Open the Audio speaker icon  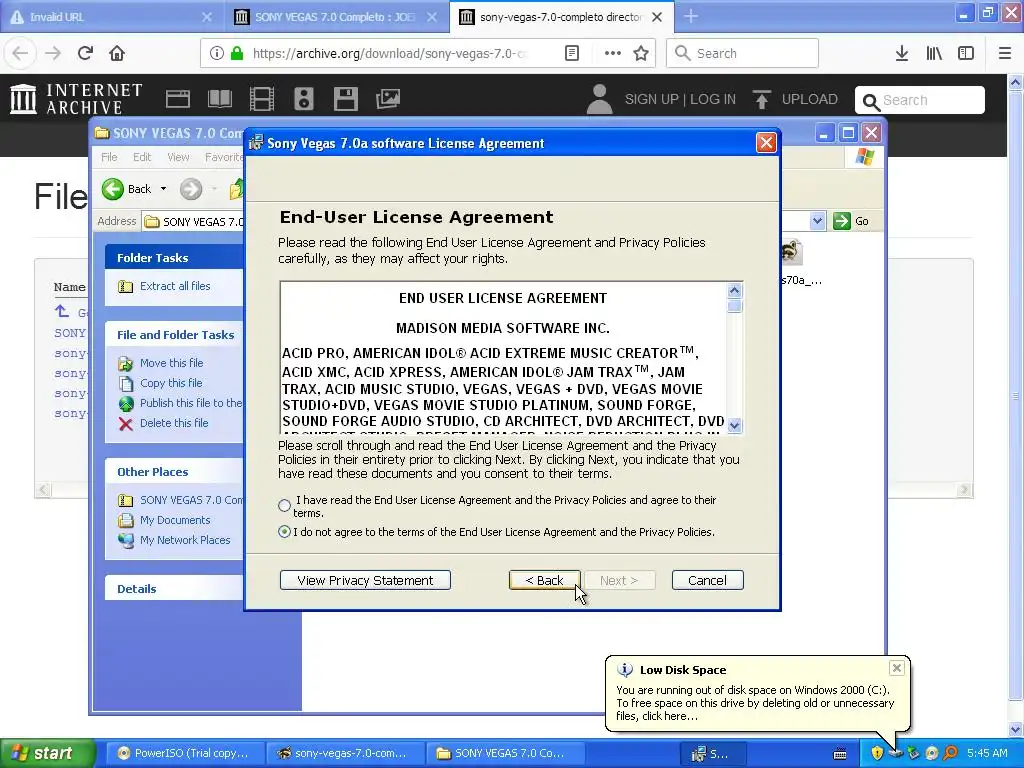(x=304, y=99)
